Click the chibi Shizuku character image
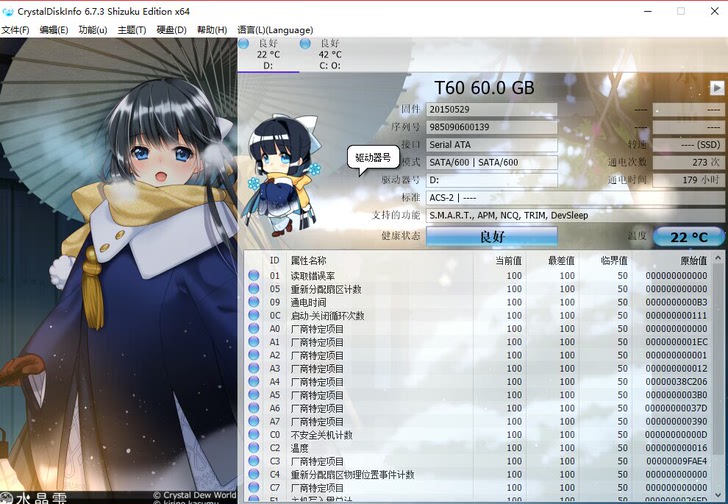The width and height of the screenshot is (728, 504). pyautogui.click(x=280, y=175)
